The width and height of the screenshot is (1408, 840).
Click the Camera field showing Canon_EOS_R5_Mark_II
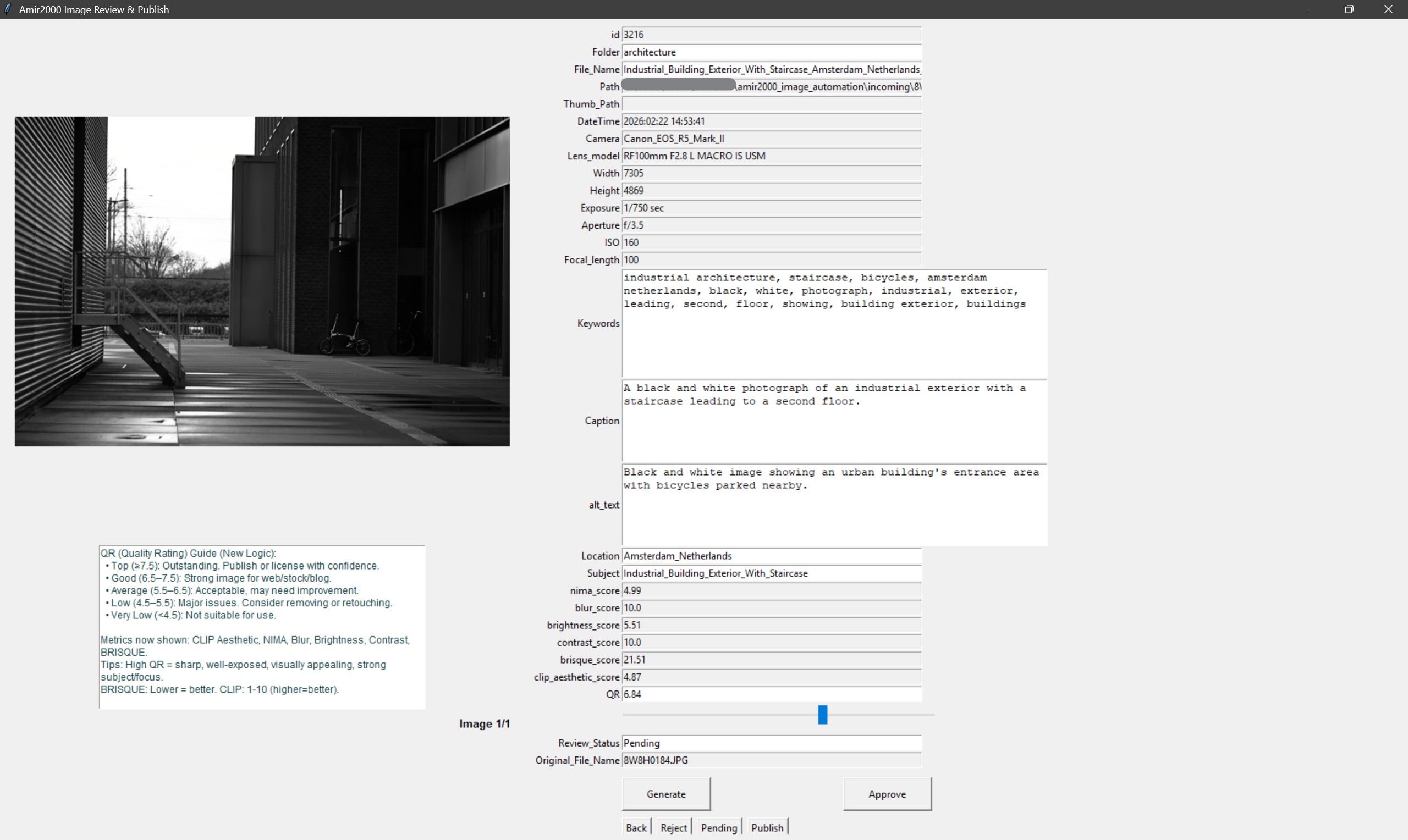coord(770,139)
